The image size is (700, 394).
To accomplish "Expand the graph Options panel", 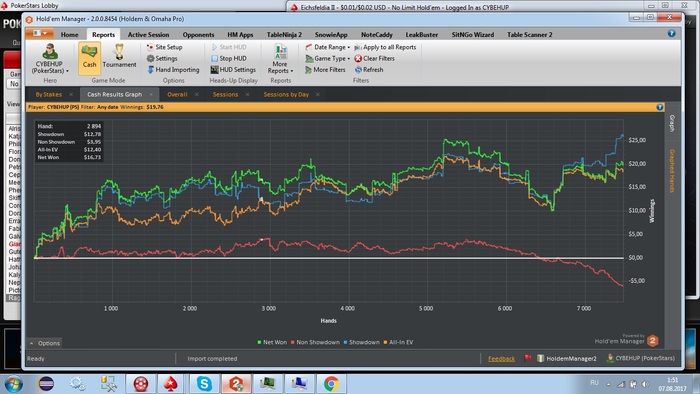I will [x=45, y=343].
